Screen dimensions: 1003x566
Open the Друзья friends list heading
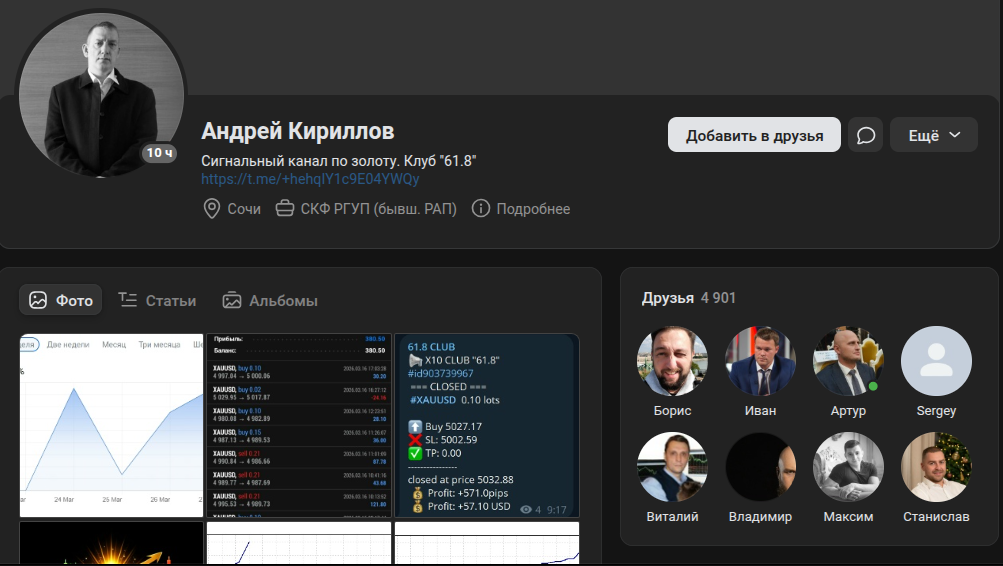coord(668,298)
